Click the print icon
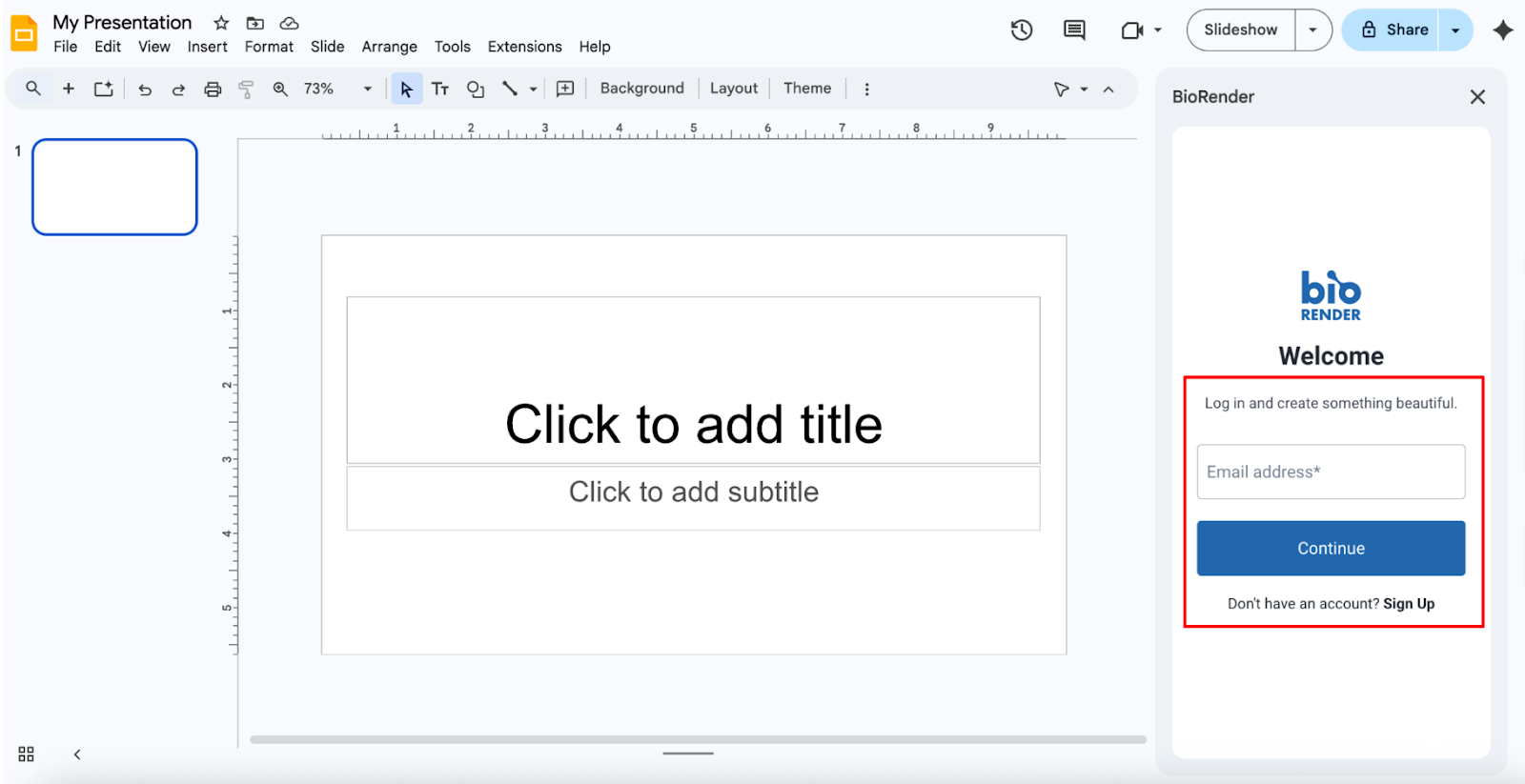 (x=213, y=90)
